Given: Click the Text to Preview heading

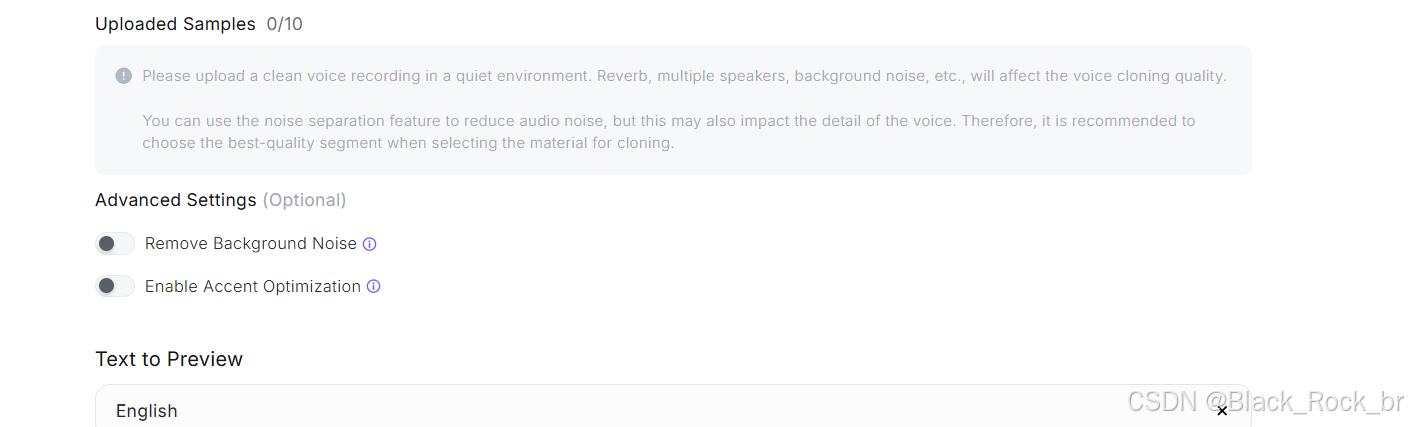Looking at the screenshot, I should point(169,359).
